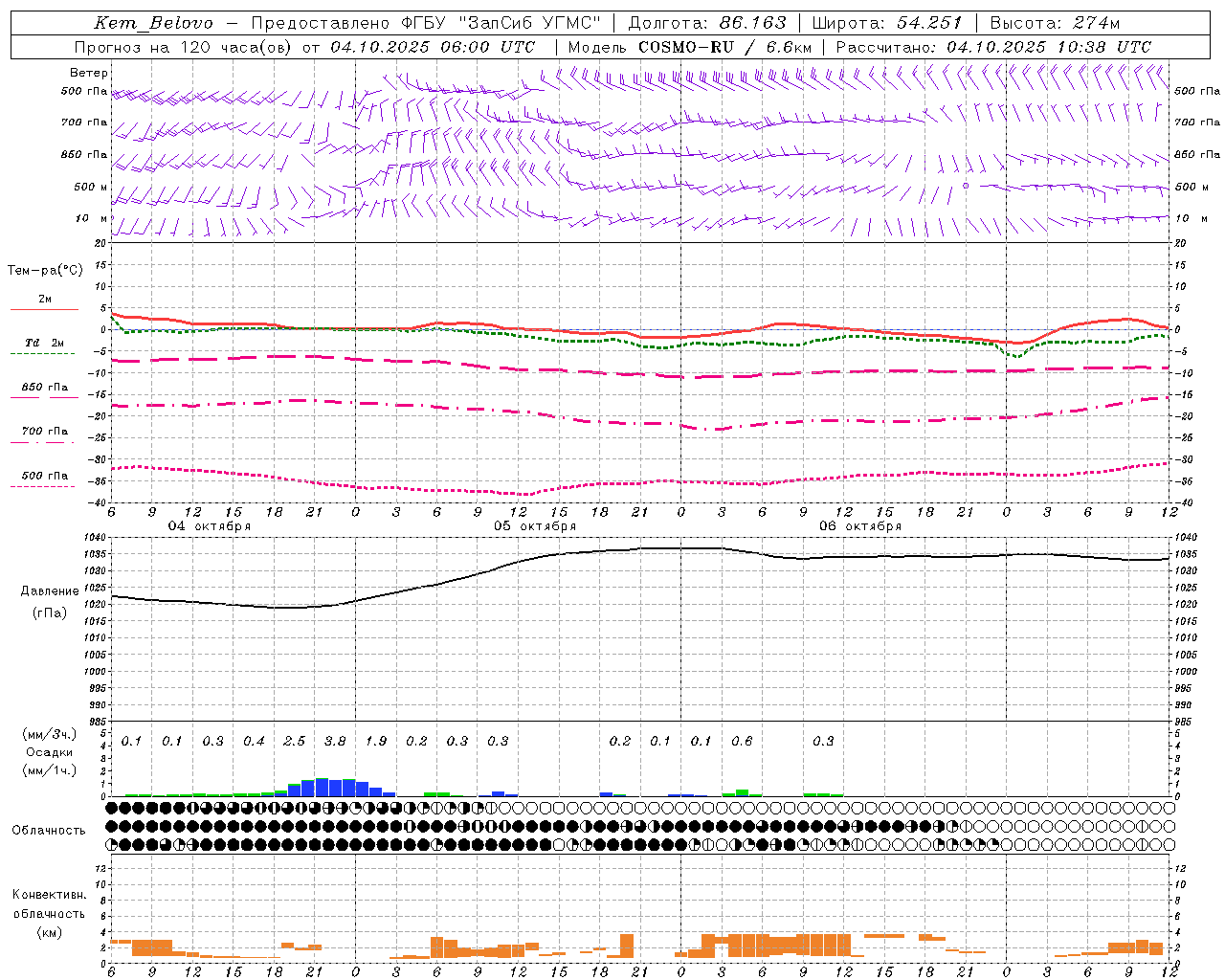The height and width of the screenshot is (980, 1225).
Task: Click the 700 гПа temperature legend entry
Action: click(43, 434)
